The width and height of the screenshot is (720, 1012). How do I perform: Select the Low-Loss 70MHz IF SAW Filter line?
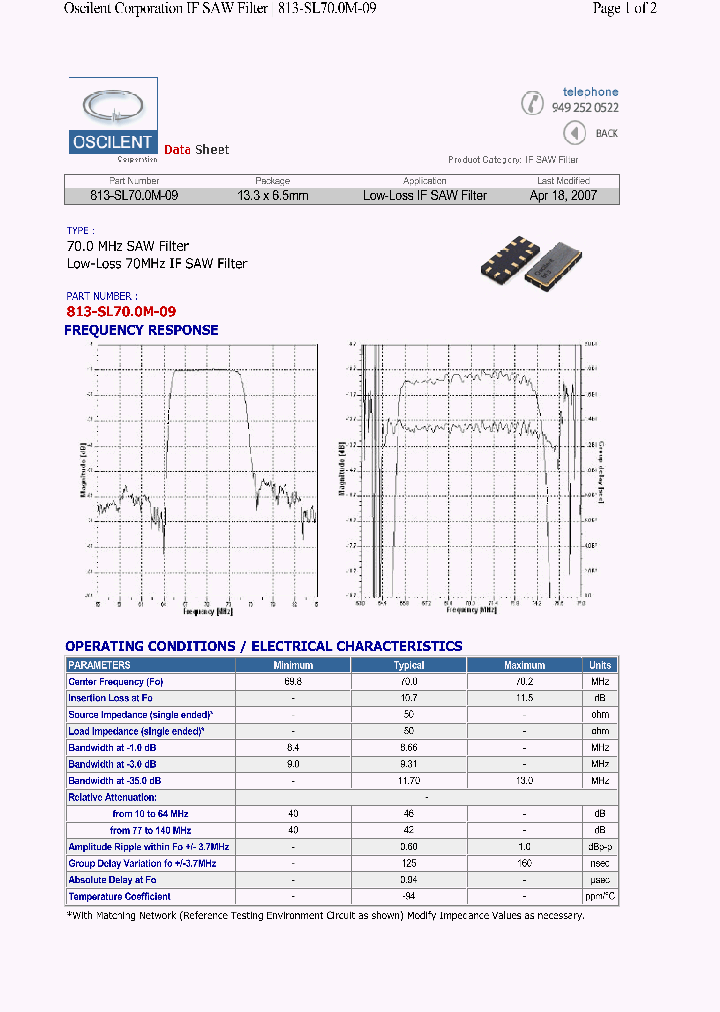point(157,263)
